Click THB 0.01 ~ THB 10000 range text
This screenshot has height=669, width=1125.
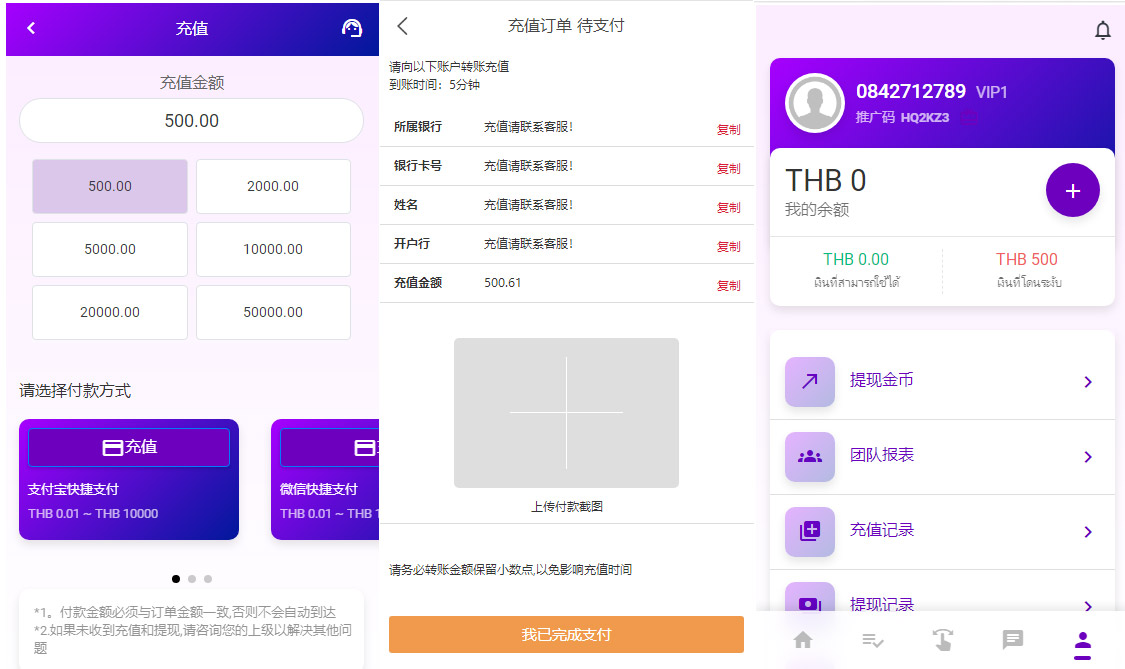point(93,513)
